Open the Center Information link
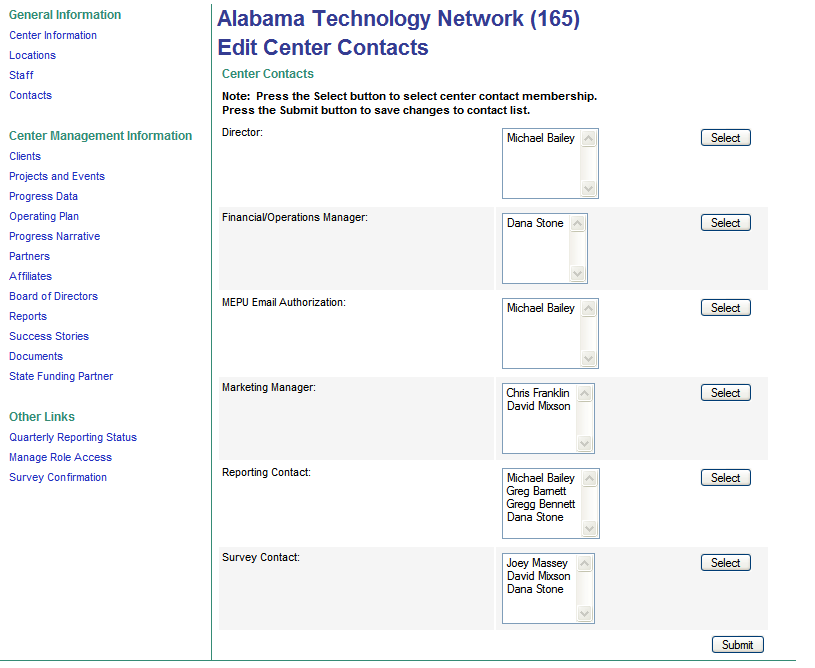The width and height of the screenshot is (815, 668). (x=53, y=35)
